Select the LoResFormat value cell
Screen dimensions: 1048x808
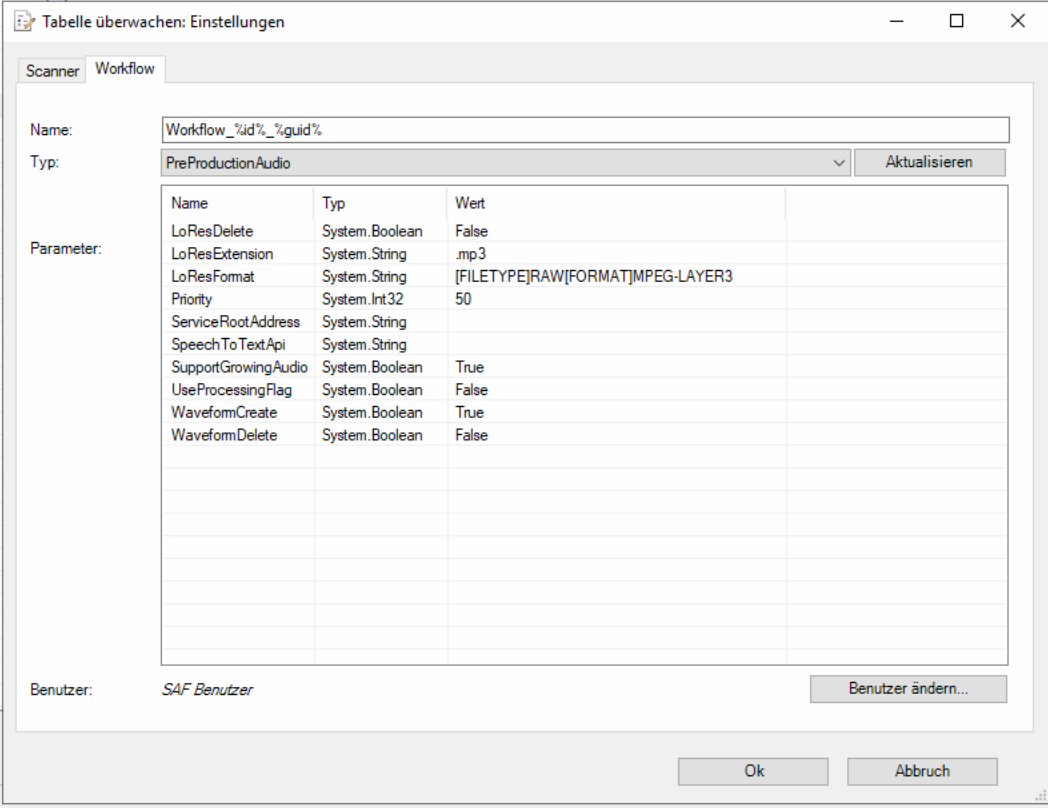(x=593, y=276)
